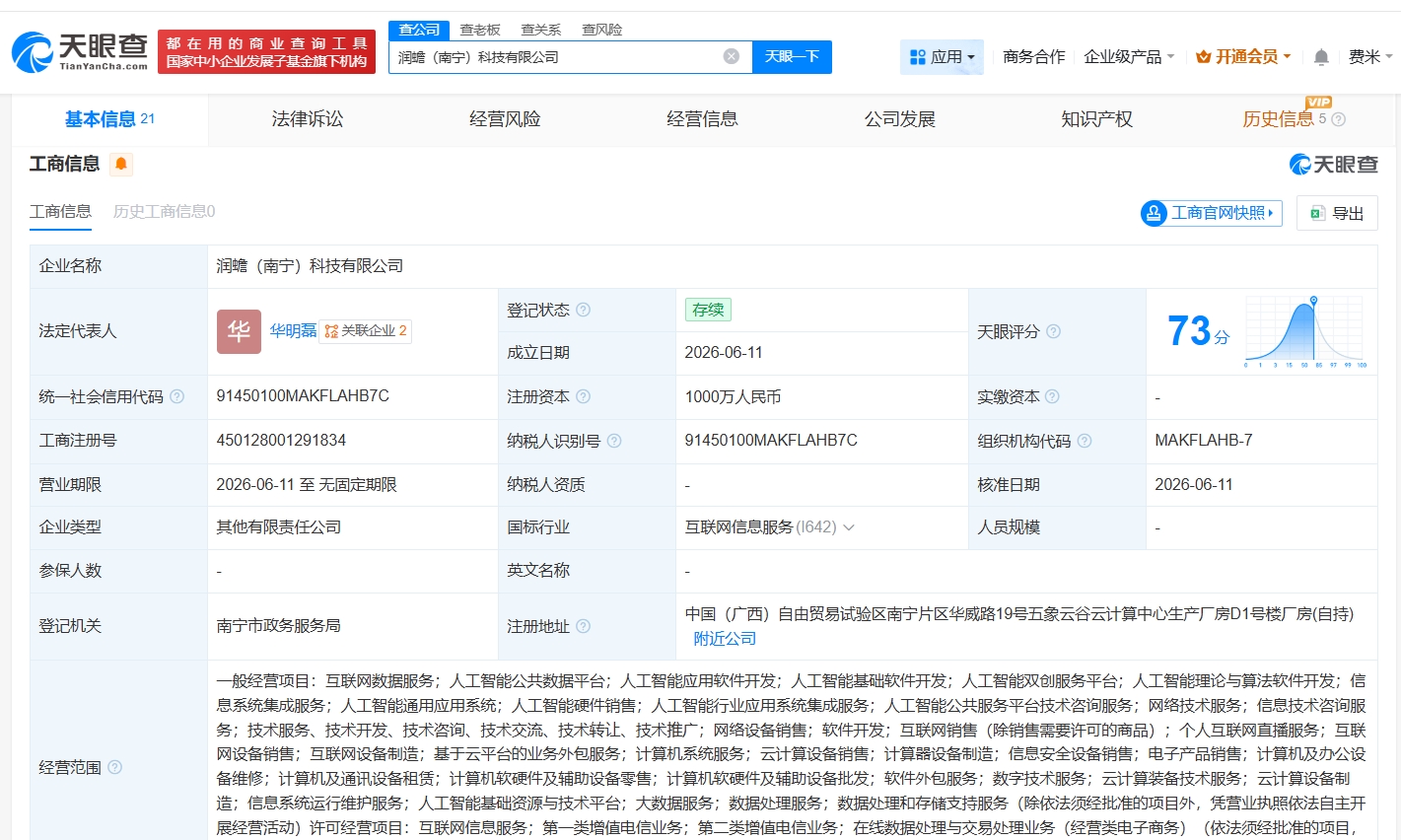
Task: Open notifications via the bell icon in header
Action: (1321, 57)
